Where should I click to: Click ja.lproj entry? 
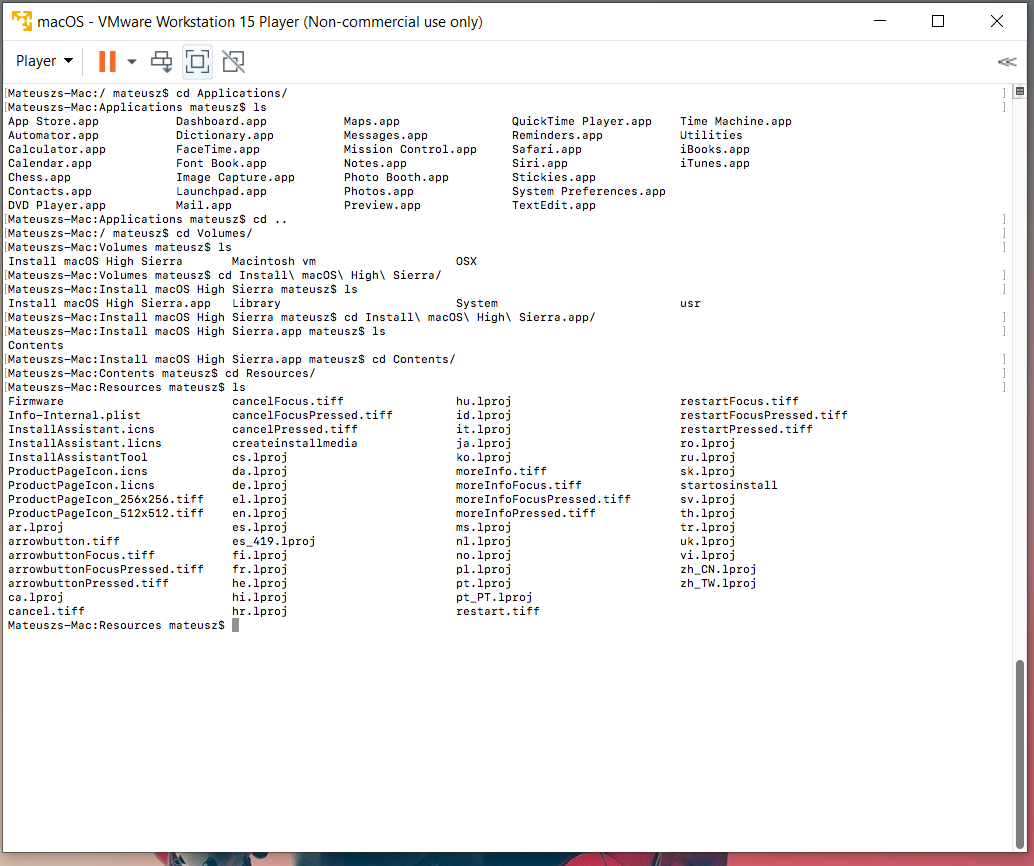483,443
